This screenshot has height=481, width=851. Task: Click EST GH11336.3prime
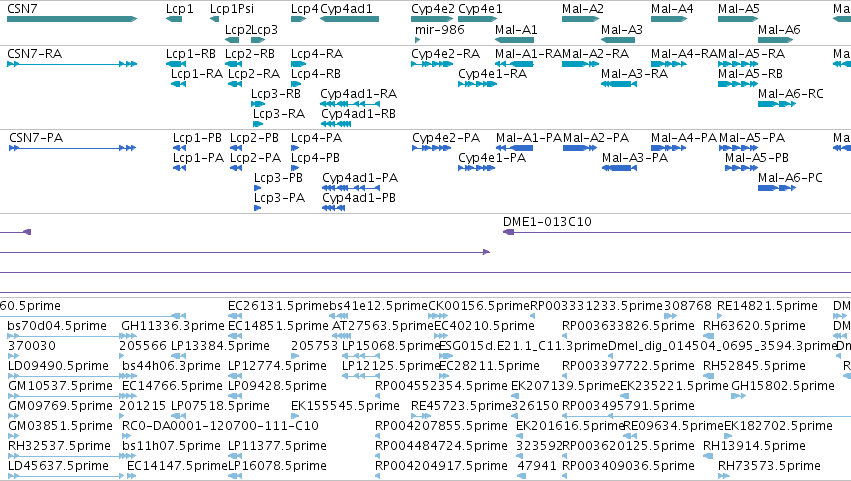(x=173, y=326)
